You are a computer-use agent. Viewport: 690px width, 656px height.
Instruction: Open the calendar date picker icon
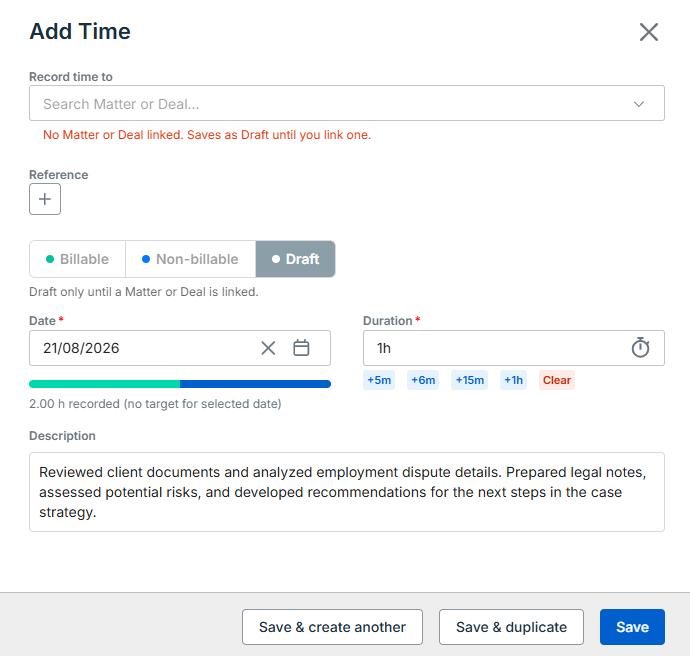pyautogui.click(x=301, y=348)
